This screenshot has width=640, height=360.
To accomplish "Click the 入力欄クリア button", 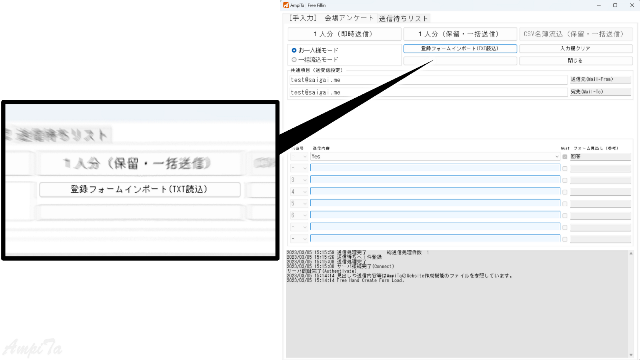I will tap(576, 48).
